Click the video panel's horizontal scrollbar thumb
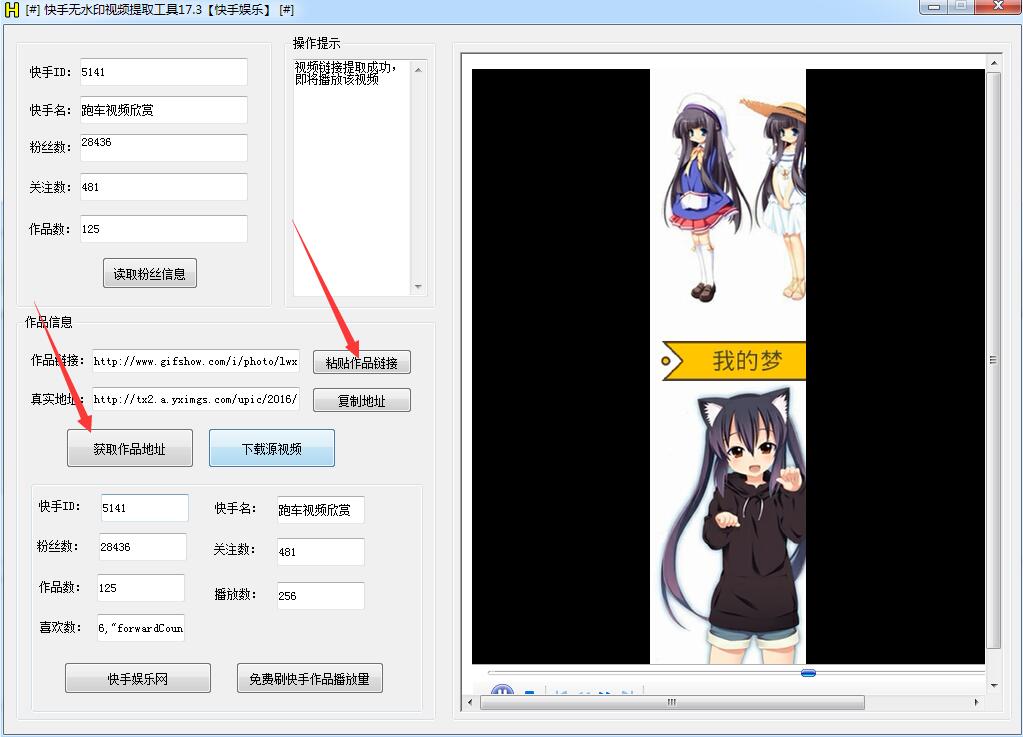The width and height of the screenshot is (1023, 737). 672,702
